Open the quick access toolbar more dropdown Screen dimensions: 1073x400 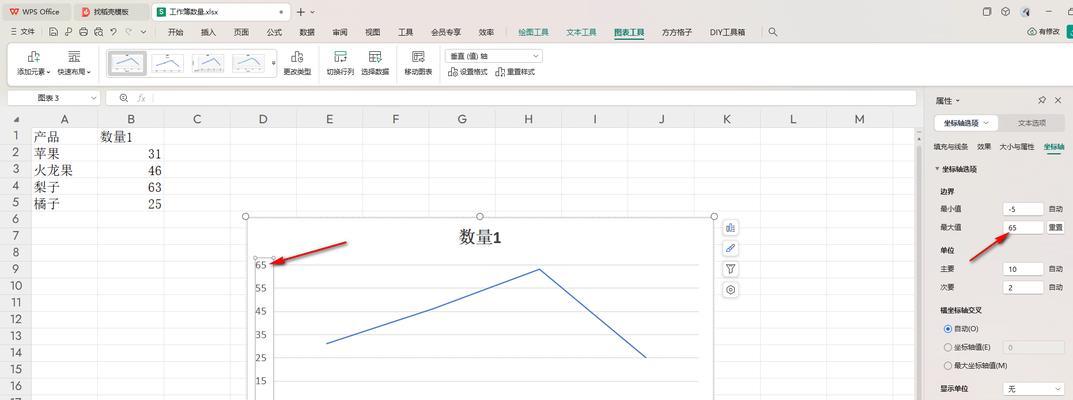[143, 31]
